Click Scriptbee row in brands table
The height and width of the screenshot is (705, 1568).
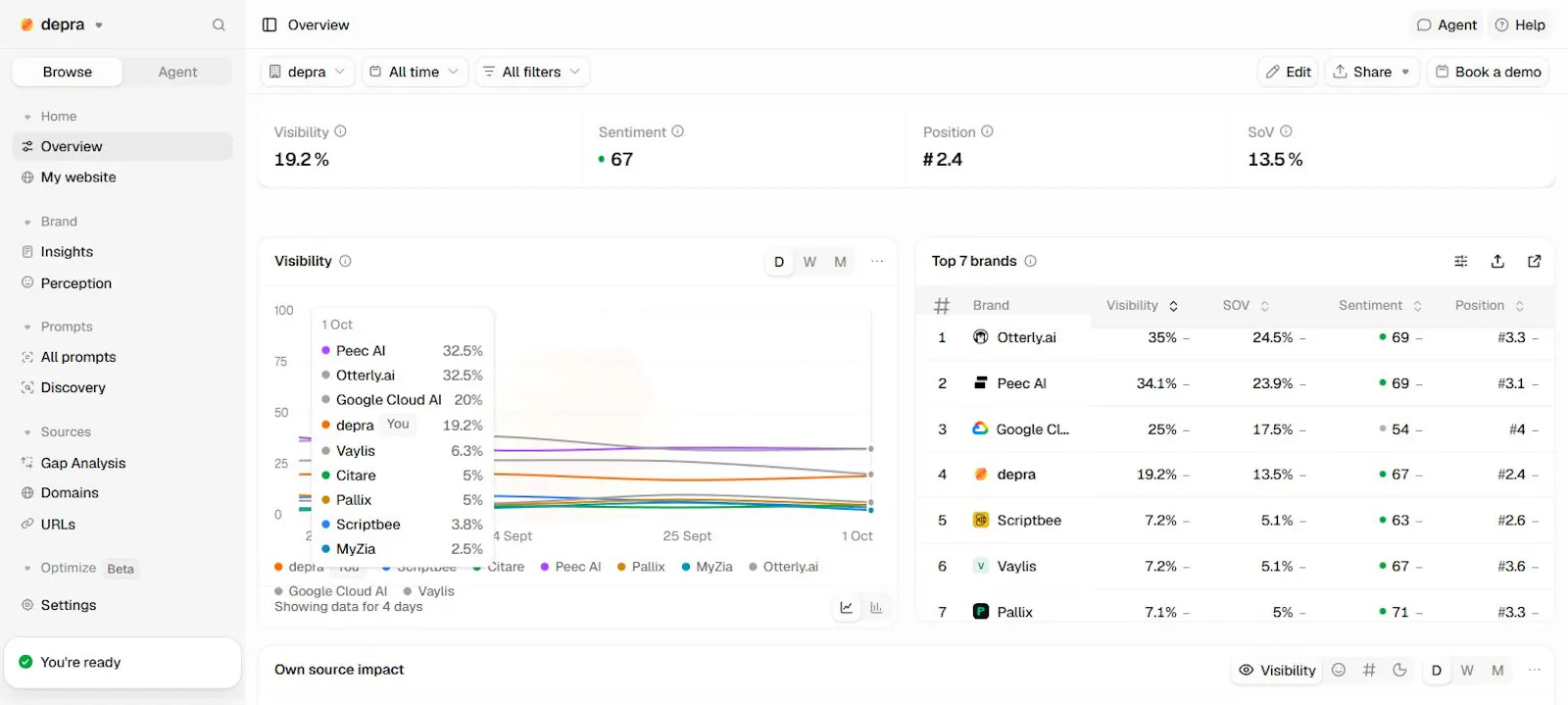point(1235,520)
